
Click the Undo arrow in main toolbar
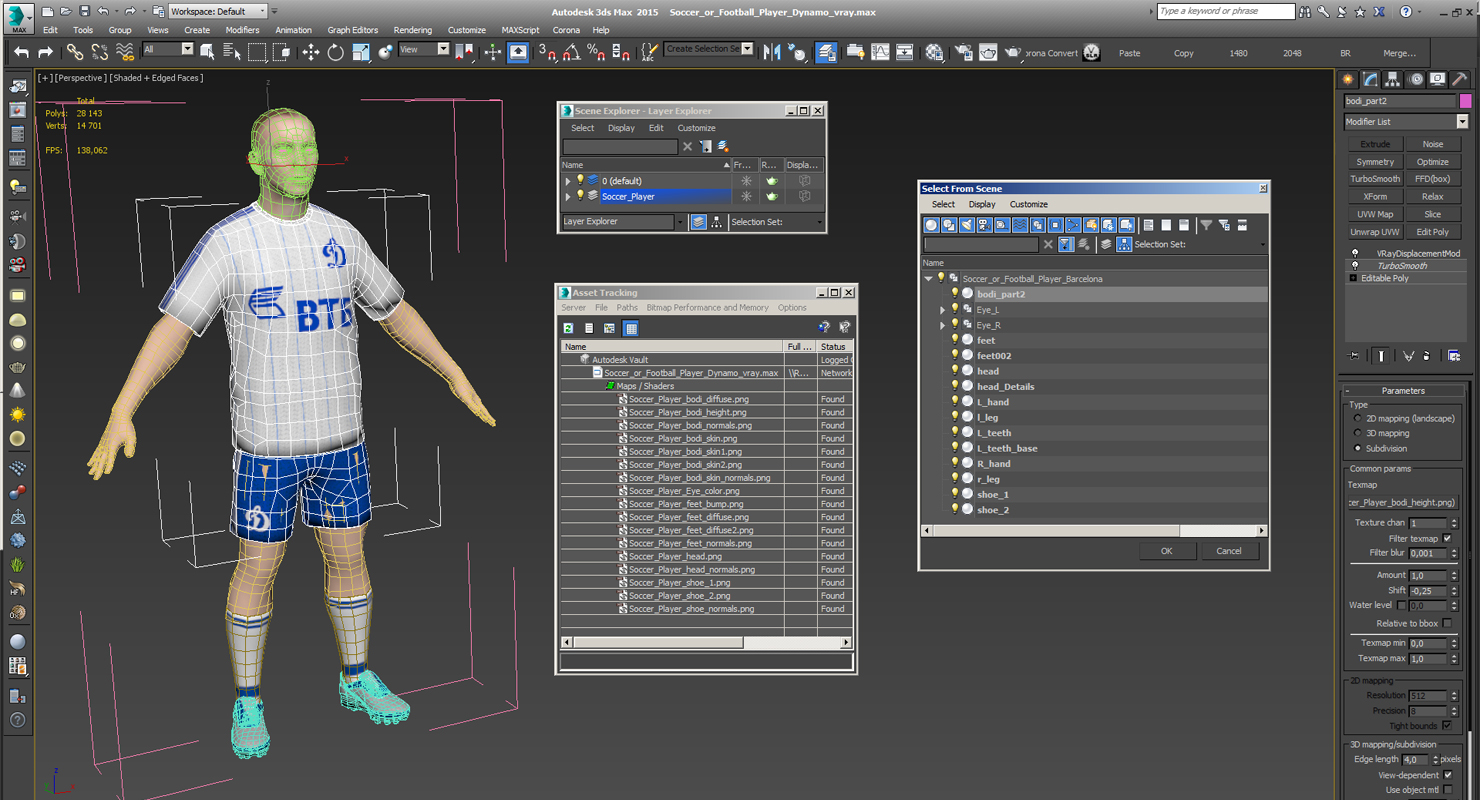click(x=21, y=52)
